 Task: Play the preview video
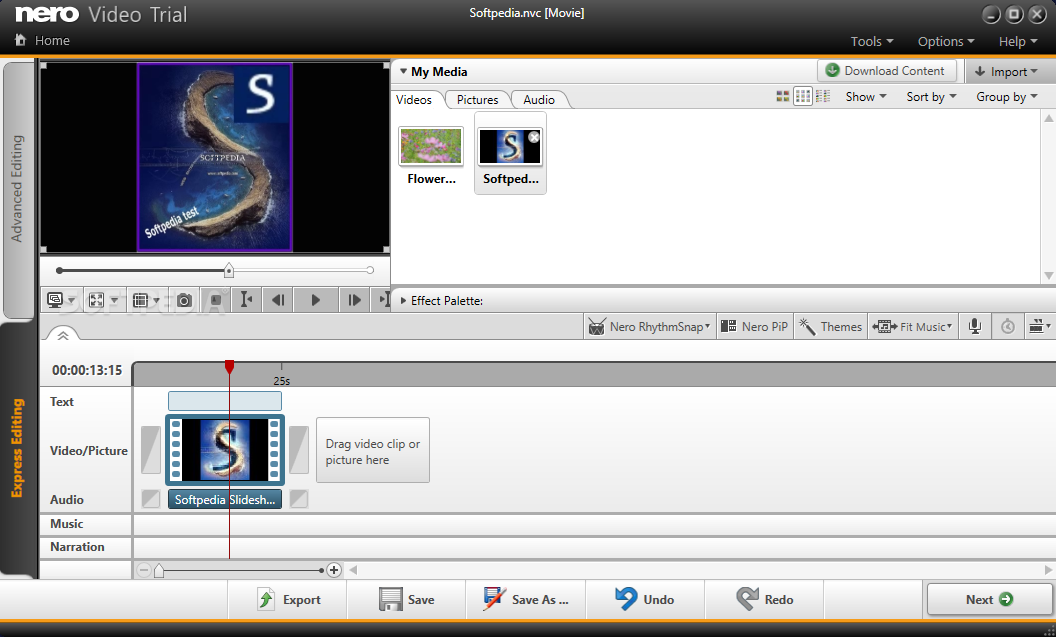tap(315, 300)
